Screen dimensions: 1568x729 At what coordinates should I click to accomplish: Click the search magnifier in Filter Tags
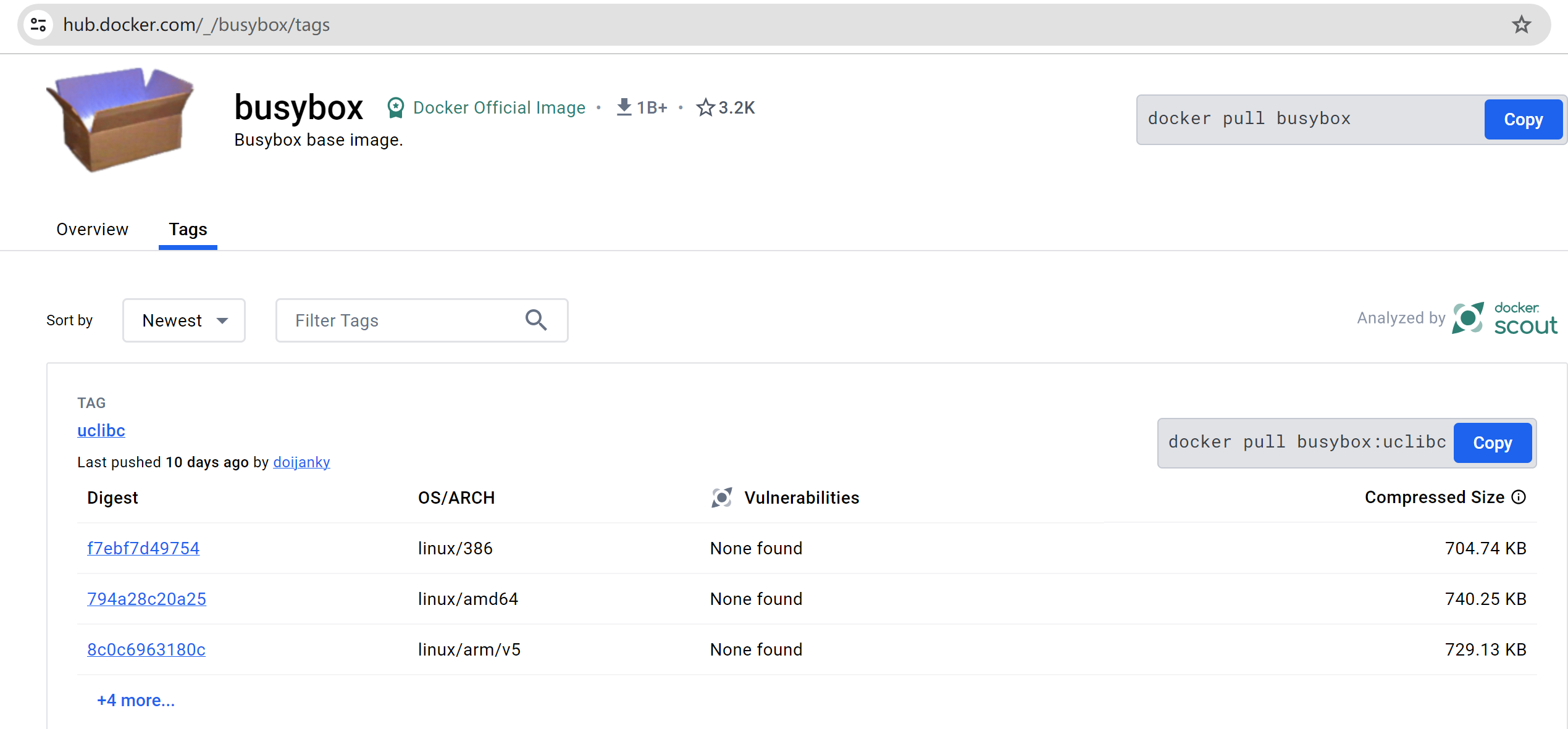click(x=535, y=320)
